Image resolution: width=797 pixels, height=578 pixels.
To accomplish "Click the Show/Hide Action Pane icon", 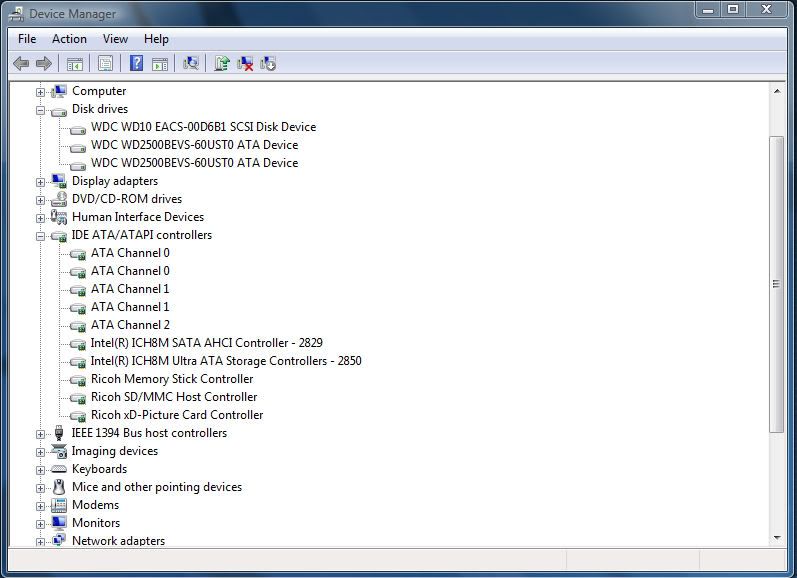I will [x=160, y=64].
